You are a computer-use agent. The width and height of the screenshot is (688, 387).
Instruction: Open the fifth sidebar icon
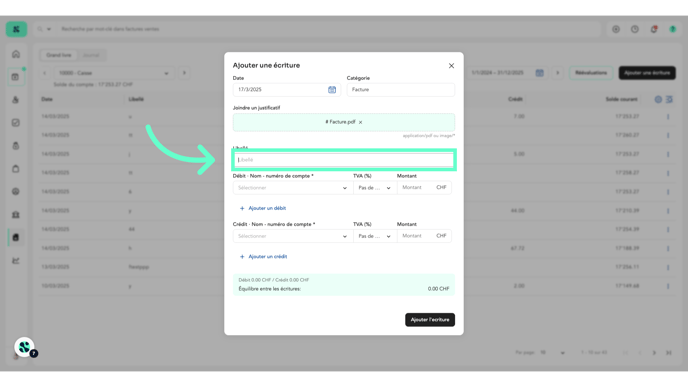(x=16, y=146)
